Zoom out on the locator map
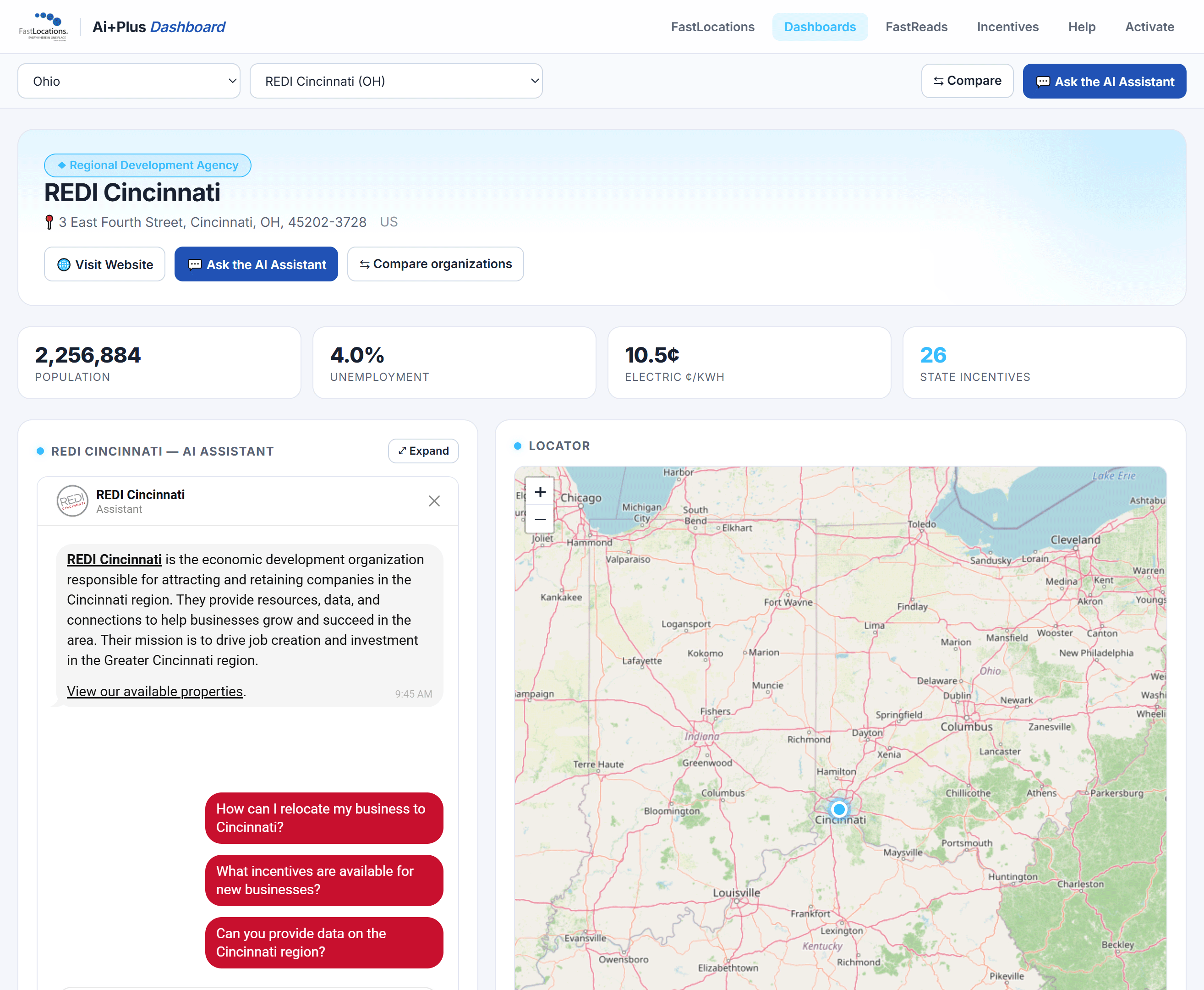Viewport: 1204px width, 990px height. coord(540,520)
